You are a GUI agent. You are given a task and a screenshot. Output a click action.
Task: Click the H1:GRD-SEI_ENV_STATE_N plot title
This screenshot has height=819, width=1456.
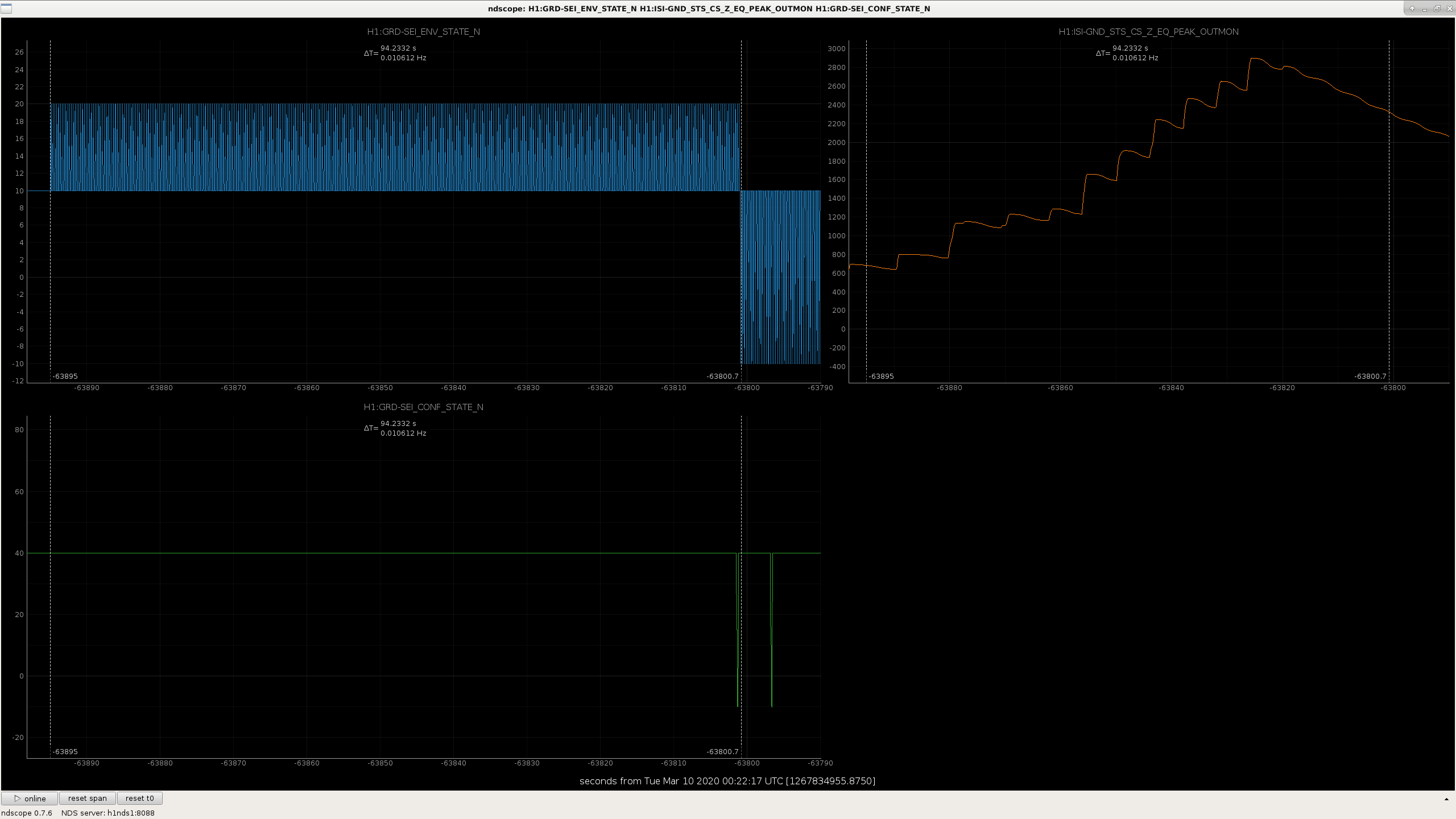pos(423,32)
